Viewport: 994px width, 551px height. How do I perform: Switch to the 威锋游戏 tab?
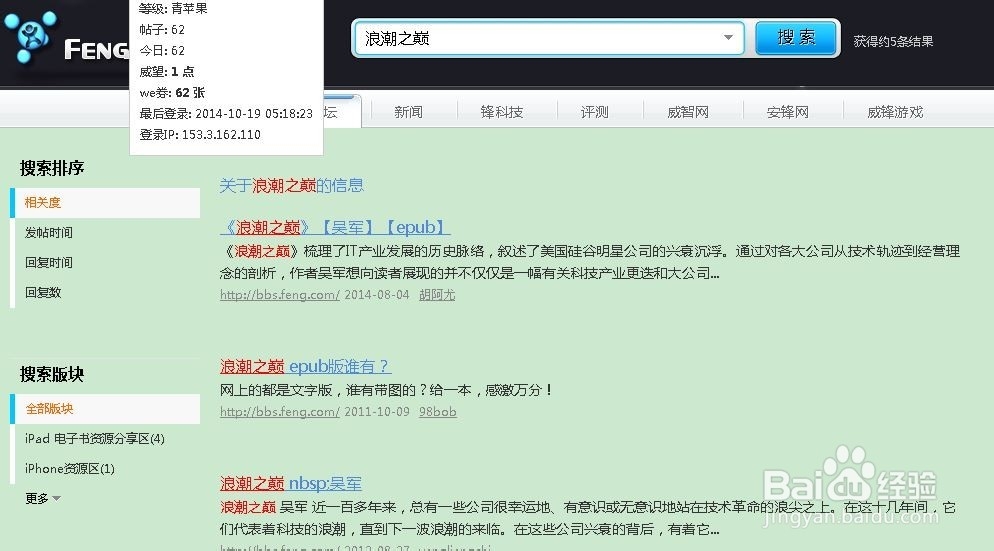[x=895, y=112]
